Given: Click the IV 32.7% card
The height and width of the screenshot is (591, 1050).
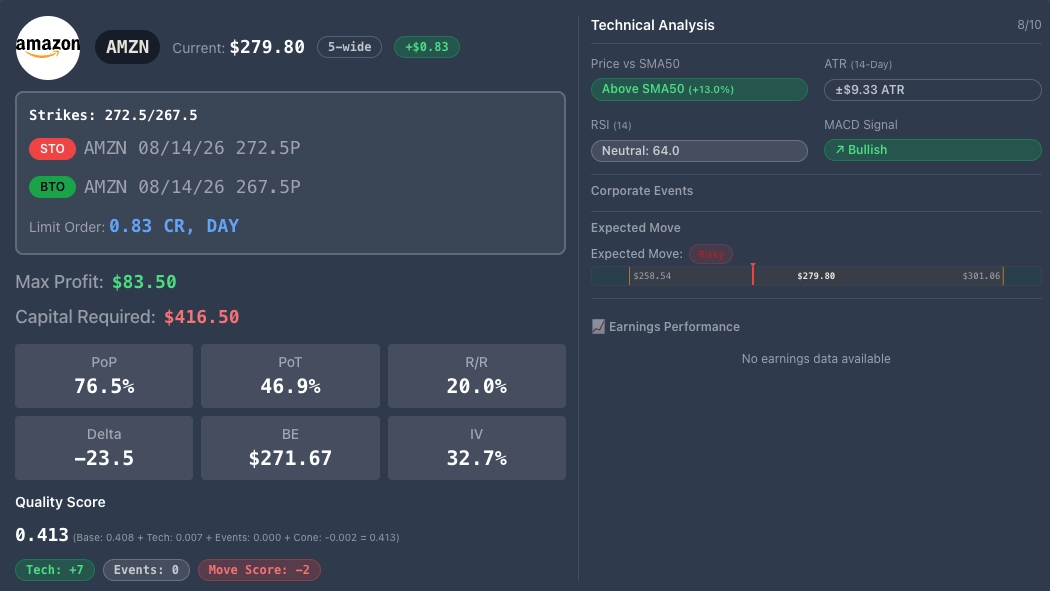Looking at the screenshot, I should click(x=477, y=448).
